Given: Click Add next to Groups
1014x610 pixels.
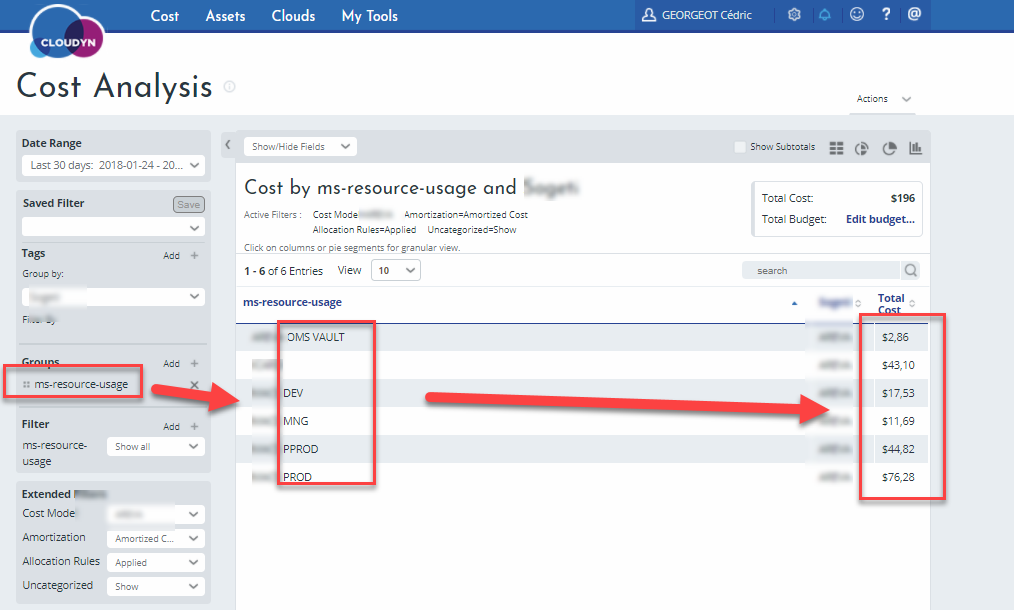Looking at the screenshot, I should [x=171, y=364].
